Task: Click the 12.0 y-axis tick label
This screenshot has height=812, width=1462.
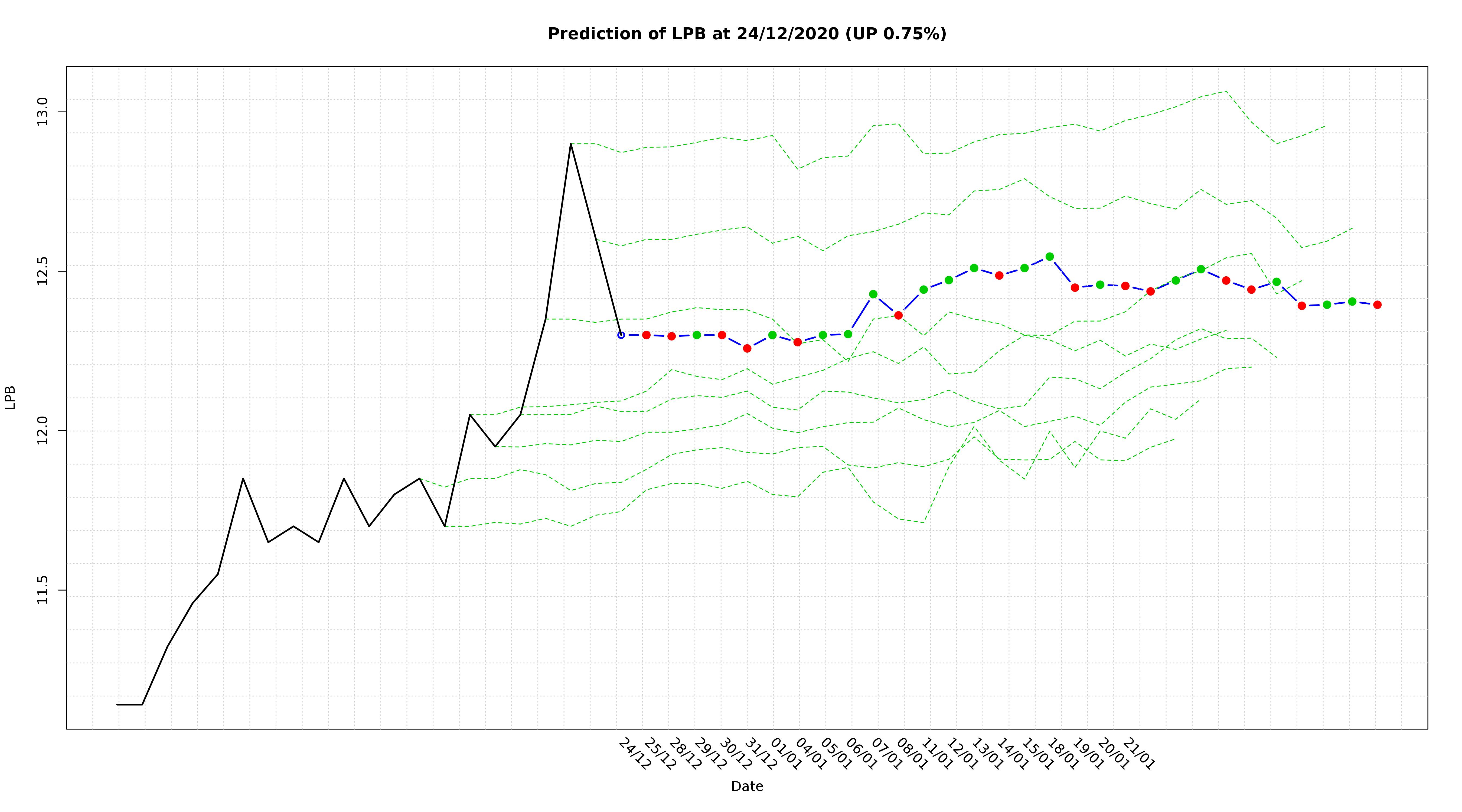Action: coord(42,431)
